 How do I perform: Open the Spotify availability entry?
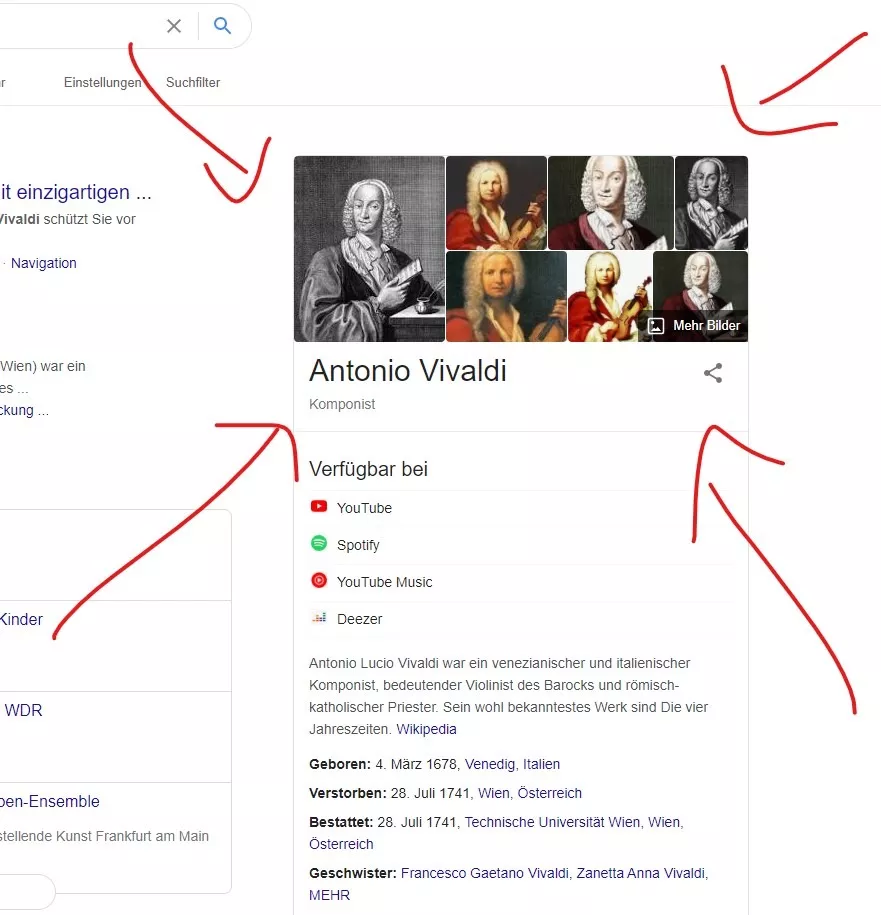click(x=521, y=544)
